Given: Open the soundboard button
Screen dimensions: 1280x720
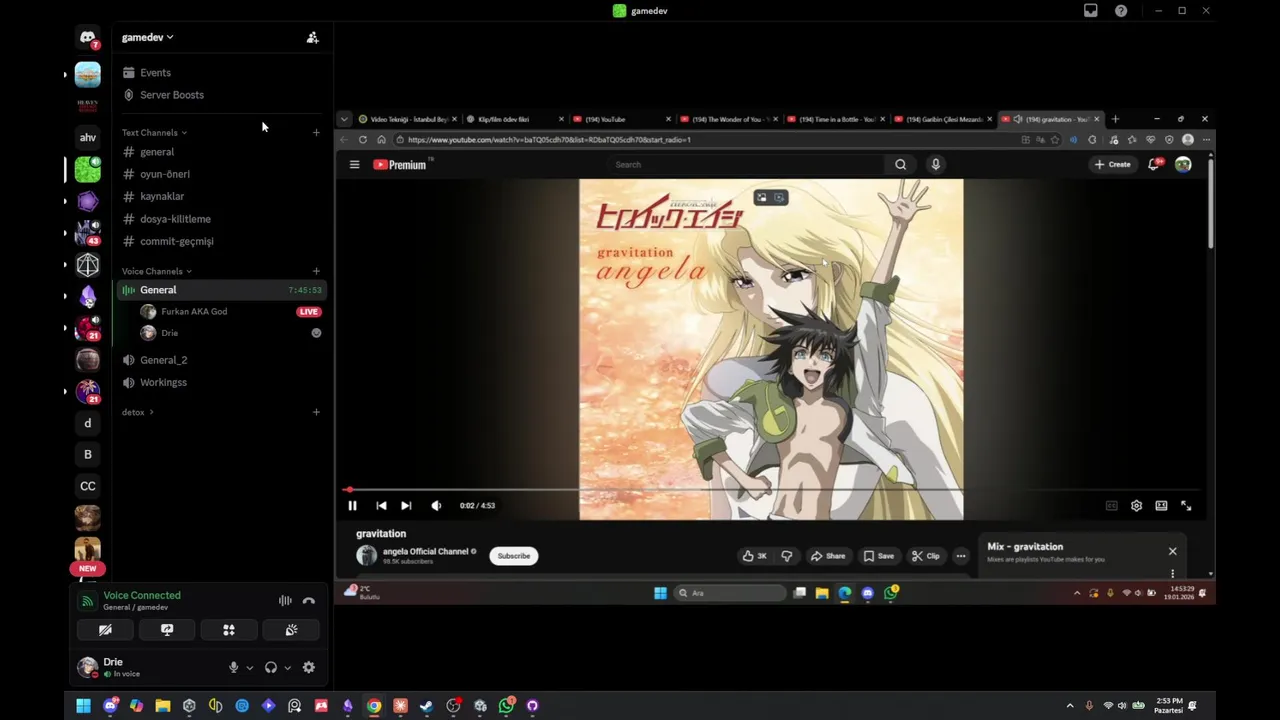Looking at the screenshot, I should [291, 630].
